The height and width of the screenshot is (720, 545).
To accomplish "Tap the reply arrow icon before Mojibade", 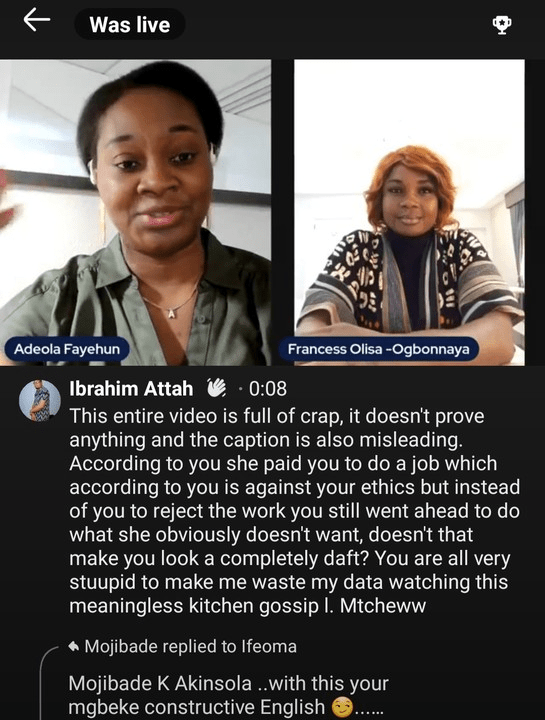I will 73,647.
